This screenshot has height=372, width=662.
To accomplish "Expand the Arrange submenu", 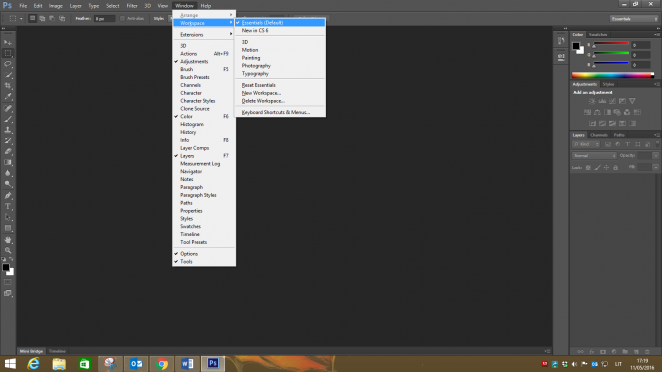I will click(x=204, y=15).
